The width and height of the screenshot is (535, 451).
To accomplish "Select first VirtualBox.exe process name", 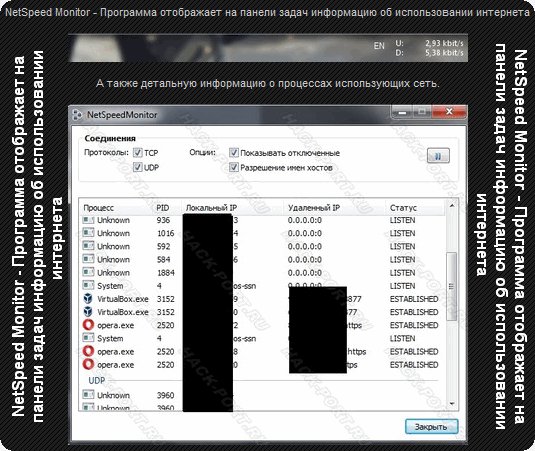I will 123,299.
